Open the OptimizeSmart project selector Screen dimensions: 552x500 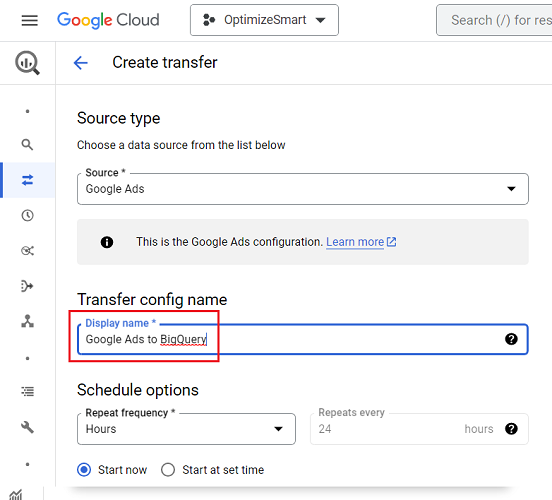pos(264,20)
